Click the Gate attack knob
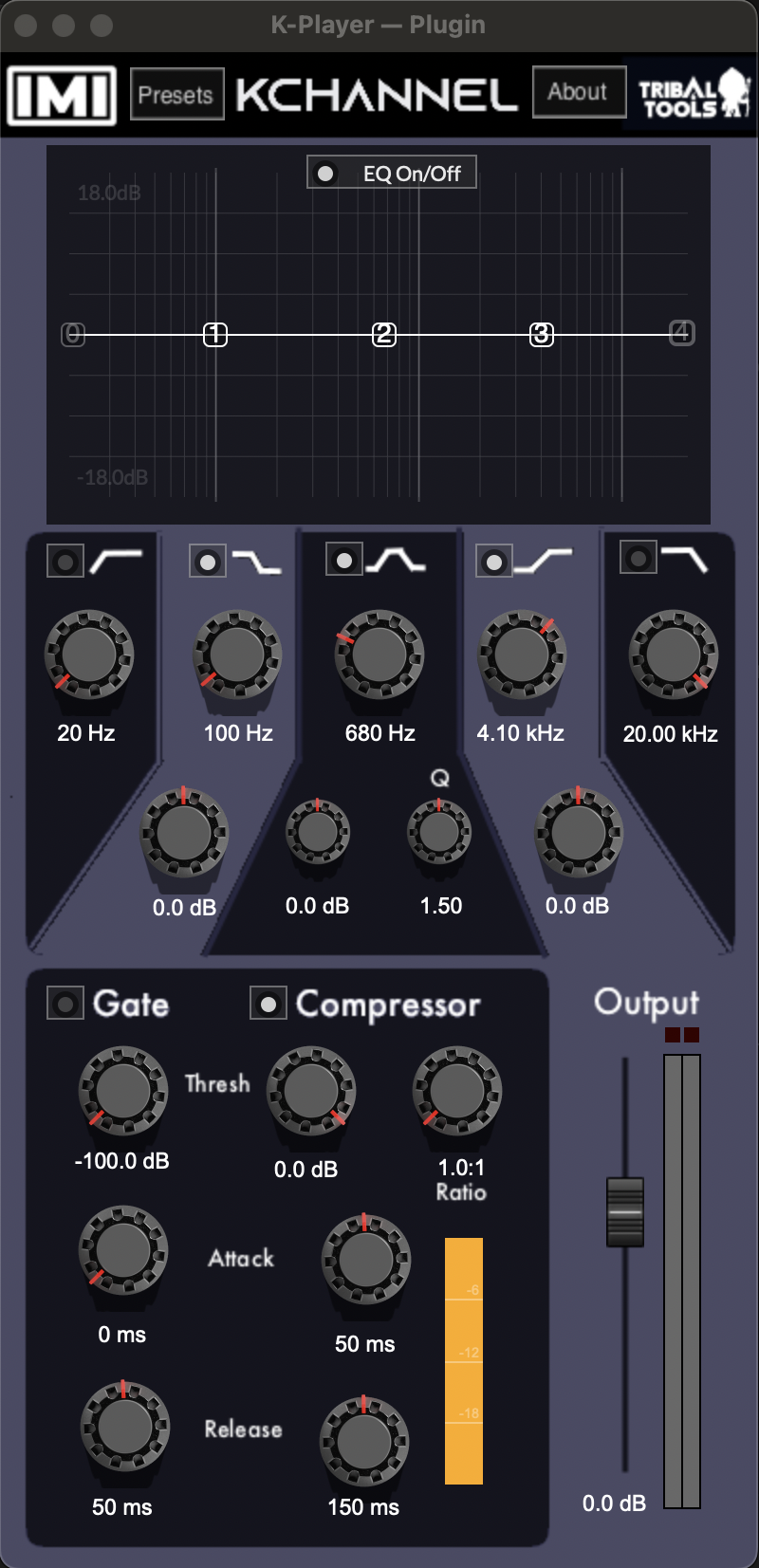Screen dimensions: 759x1568 (122, 1251)
